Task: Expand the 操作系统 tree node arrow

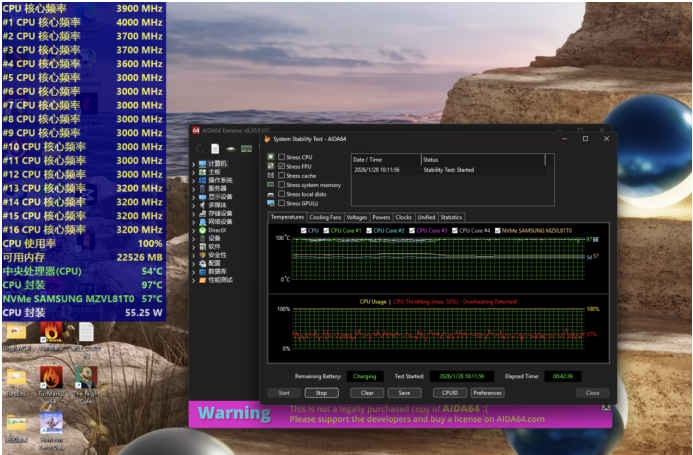Action: (195, 179)
